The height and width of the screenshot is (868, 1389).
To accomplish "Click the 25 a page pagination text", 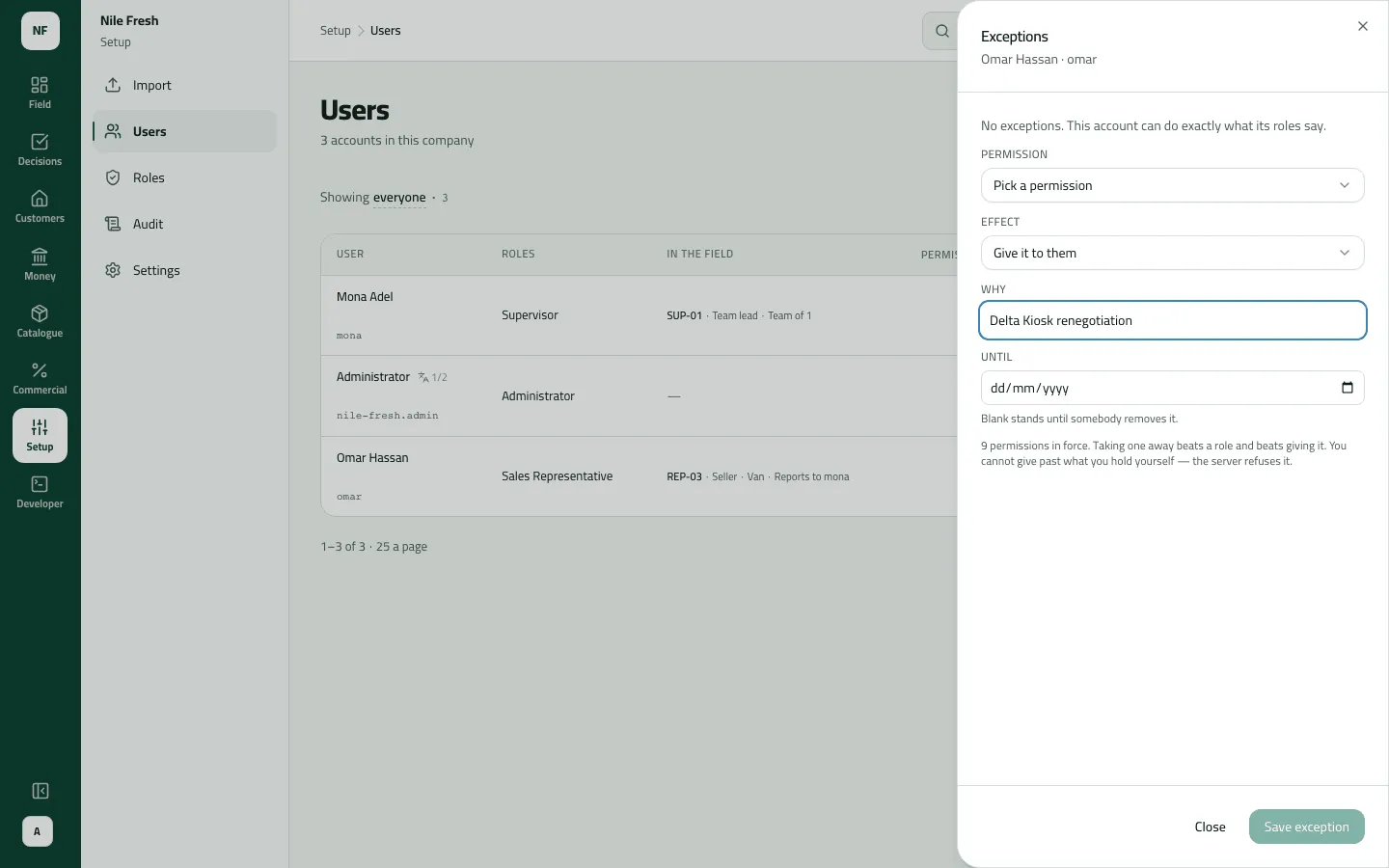I will coord(401,547).
